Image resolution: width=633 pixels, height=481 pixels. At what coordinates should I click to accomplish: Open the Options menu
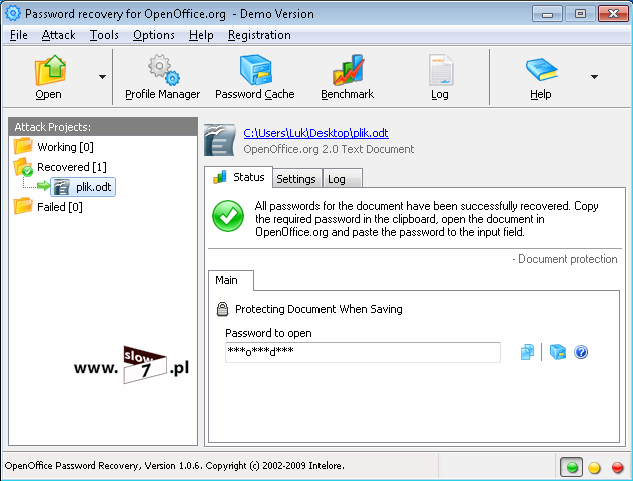[x=154, y=35]
